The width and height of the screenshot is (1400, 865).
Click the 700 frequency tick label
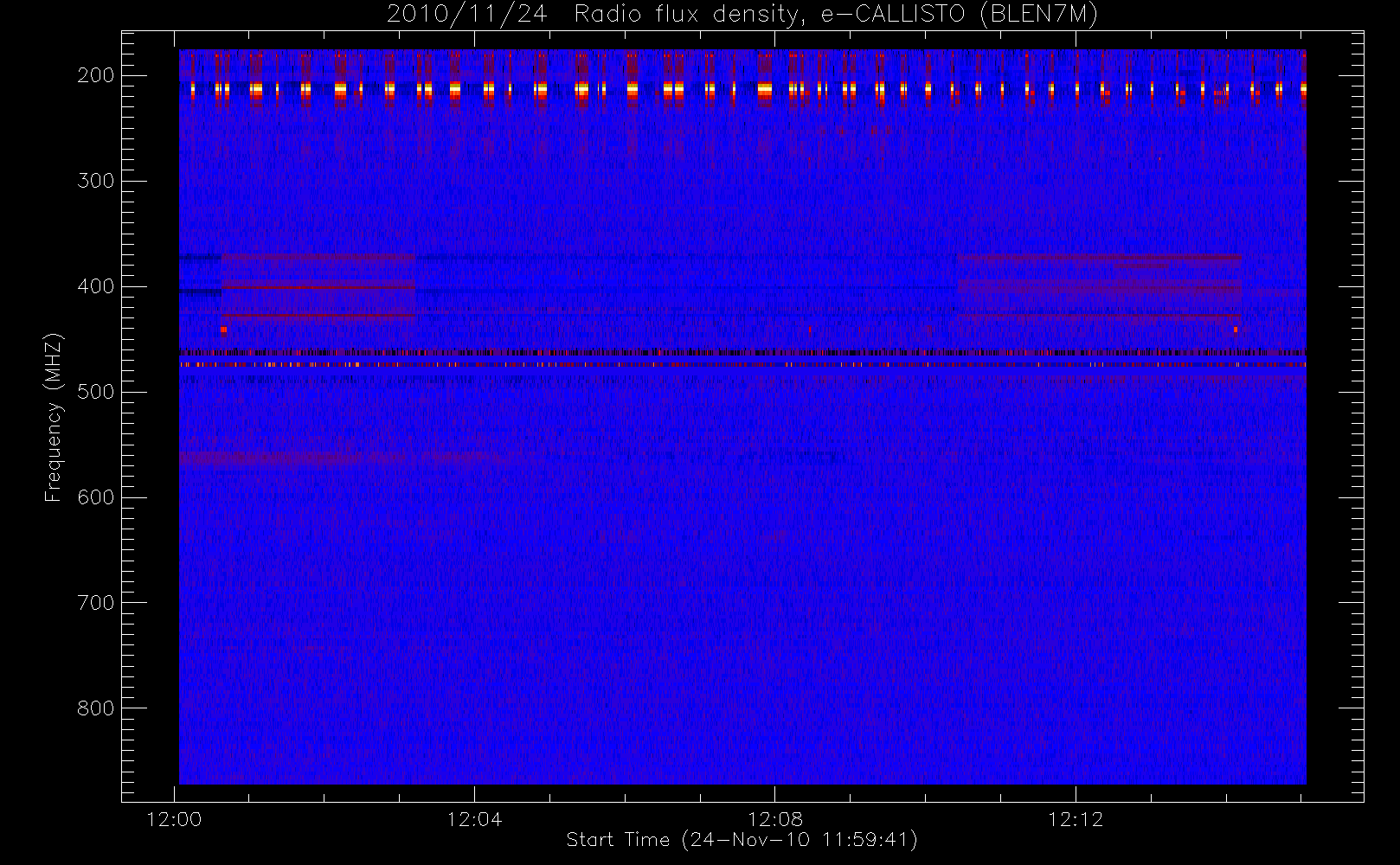96,603
